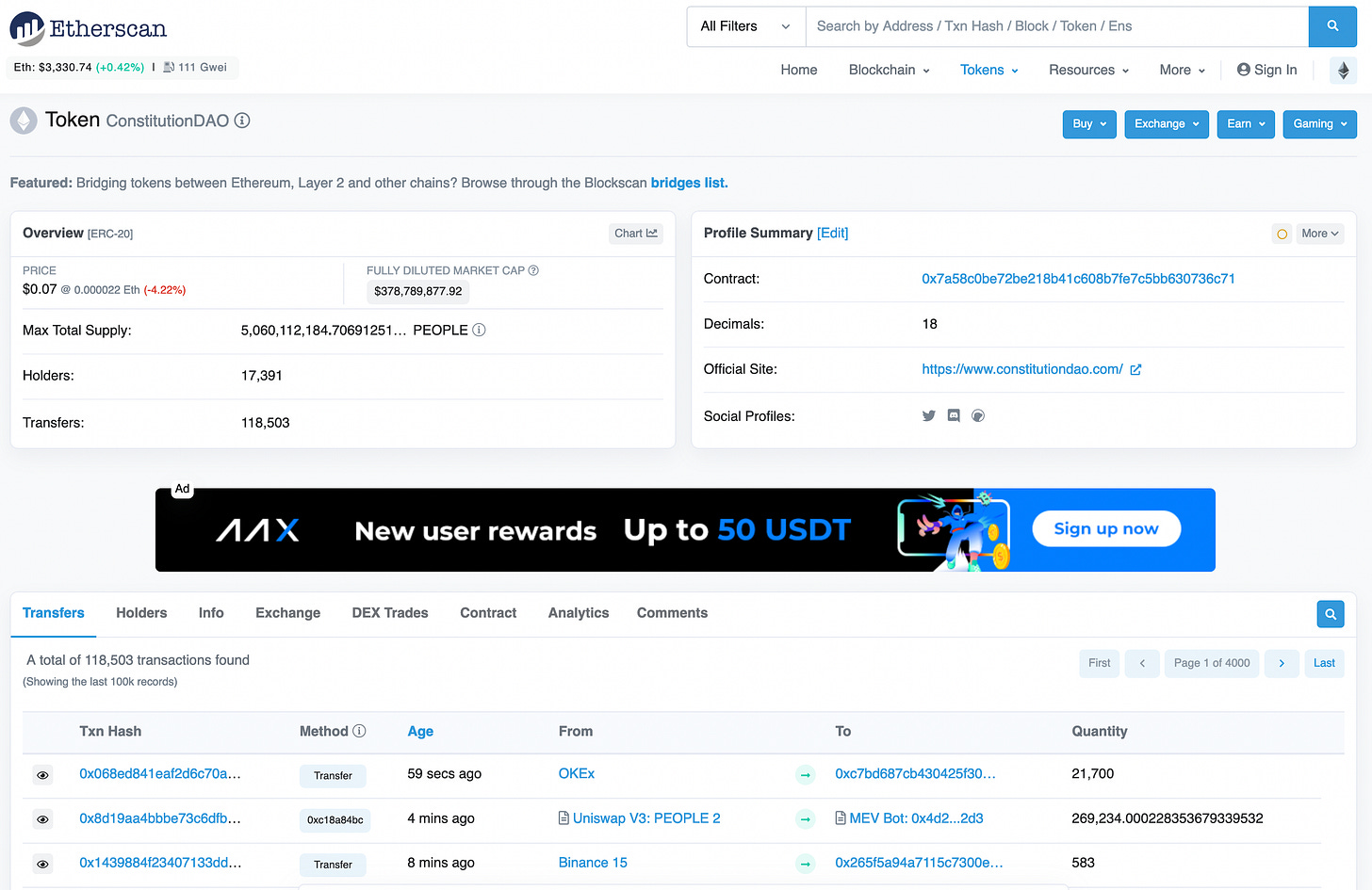The image size is (1372, 890).
Task: Click the gas pump Gwei indicator
Action: (195, 67)
